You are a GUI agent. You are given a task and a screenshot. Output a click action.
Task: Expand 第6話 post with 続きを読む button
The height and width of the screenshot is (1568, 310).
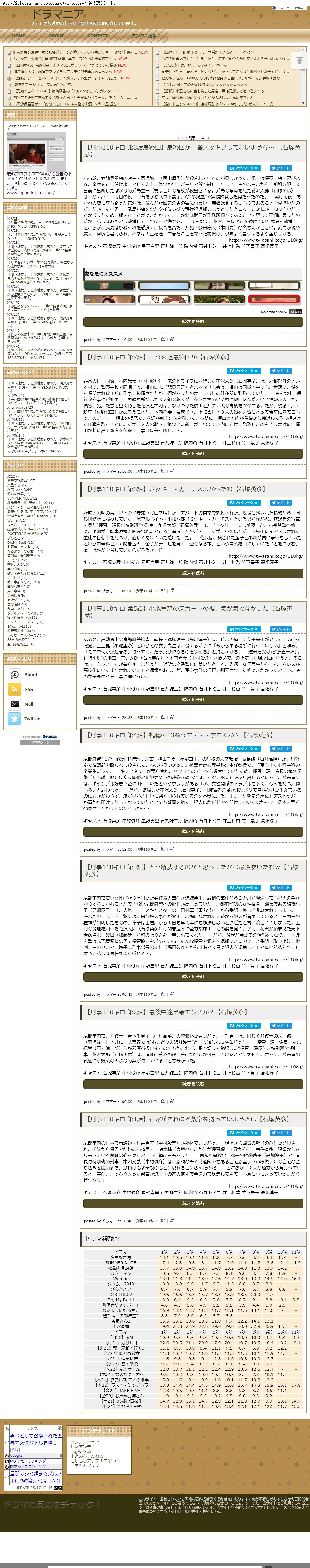pyautogui.click(x=193, y=573)
